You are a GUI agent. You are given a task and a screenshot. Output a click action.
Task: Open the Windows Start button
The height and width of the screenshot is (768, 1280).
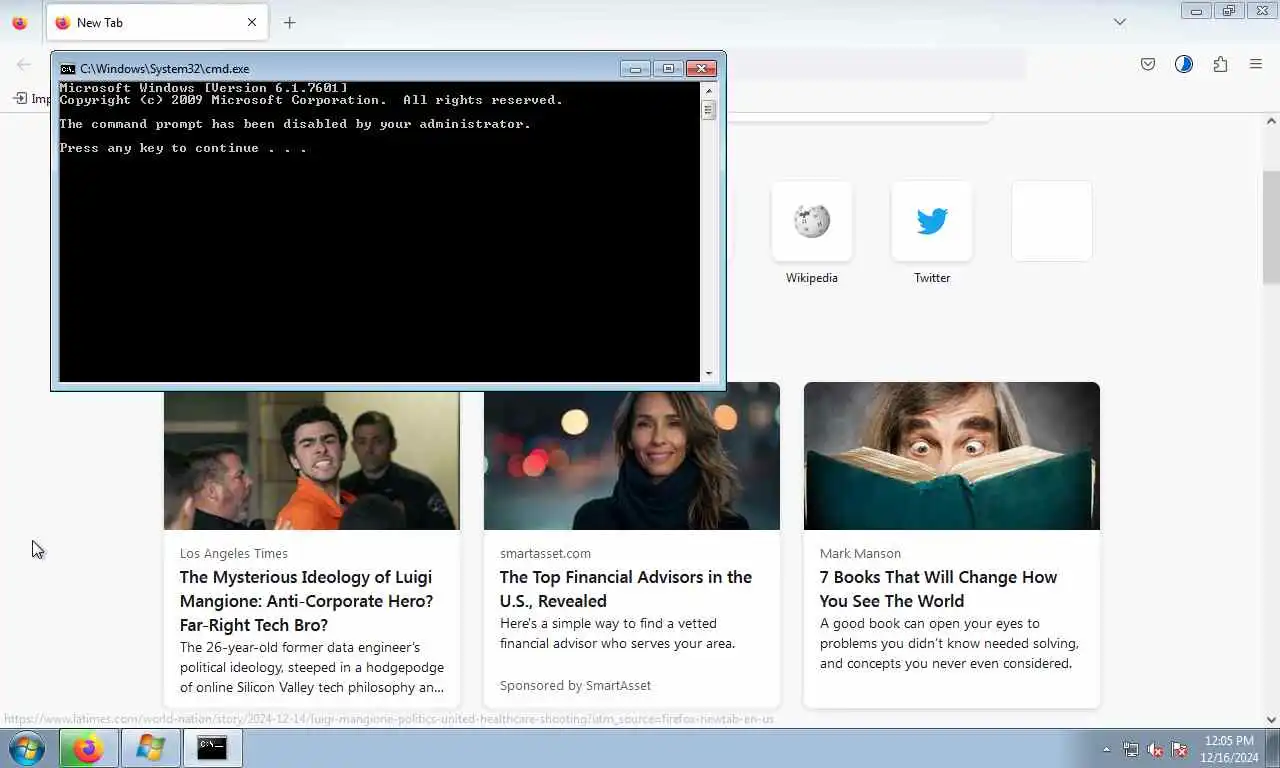(x=27, y=748)
